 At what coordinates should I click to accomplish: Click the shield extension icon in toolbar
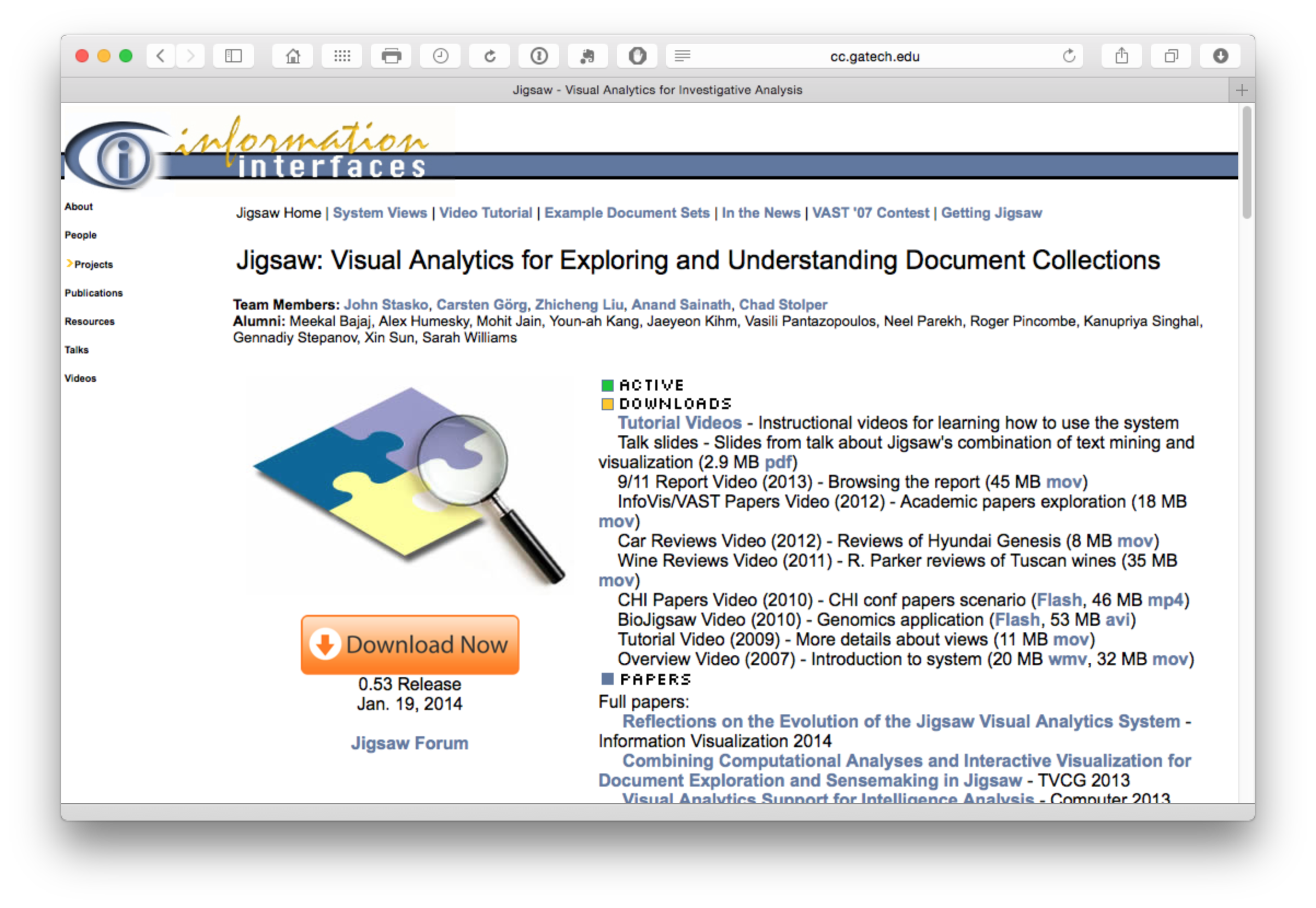pos(637,56)
